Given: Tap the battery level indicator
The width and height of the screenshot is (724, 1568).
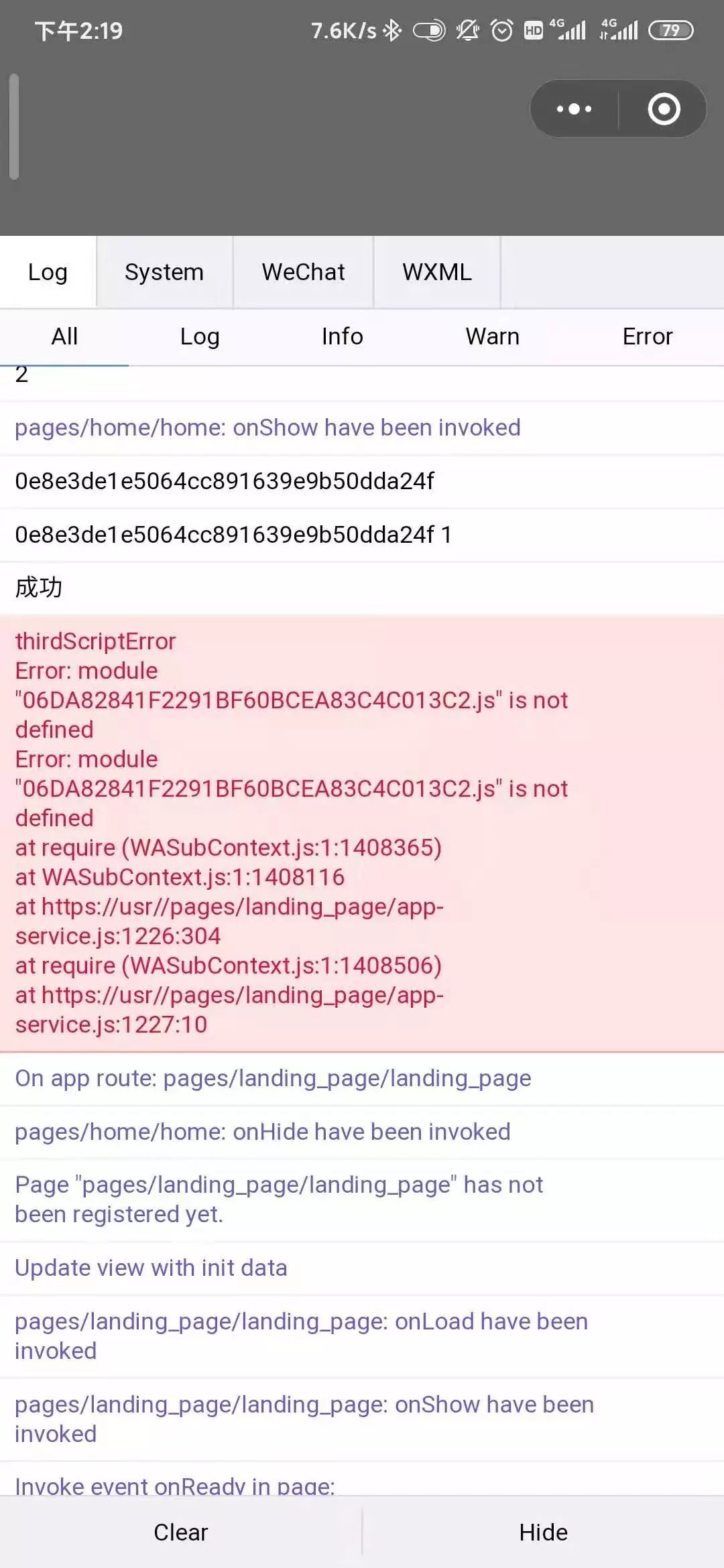Looking at the screenshot, I should click(x=670, y=30).
